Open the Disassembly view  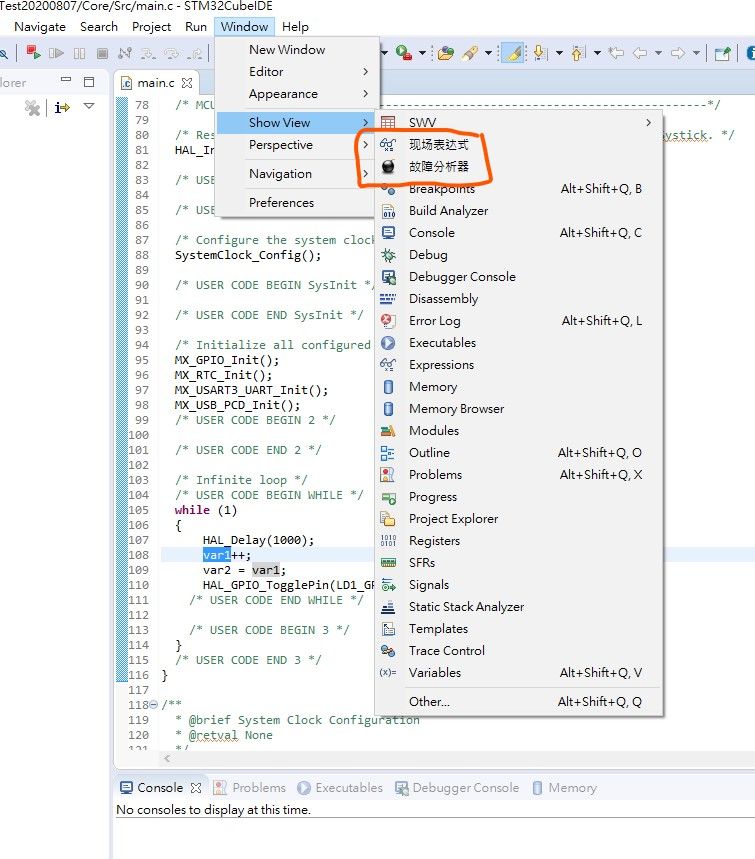point(518,299)
